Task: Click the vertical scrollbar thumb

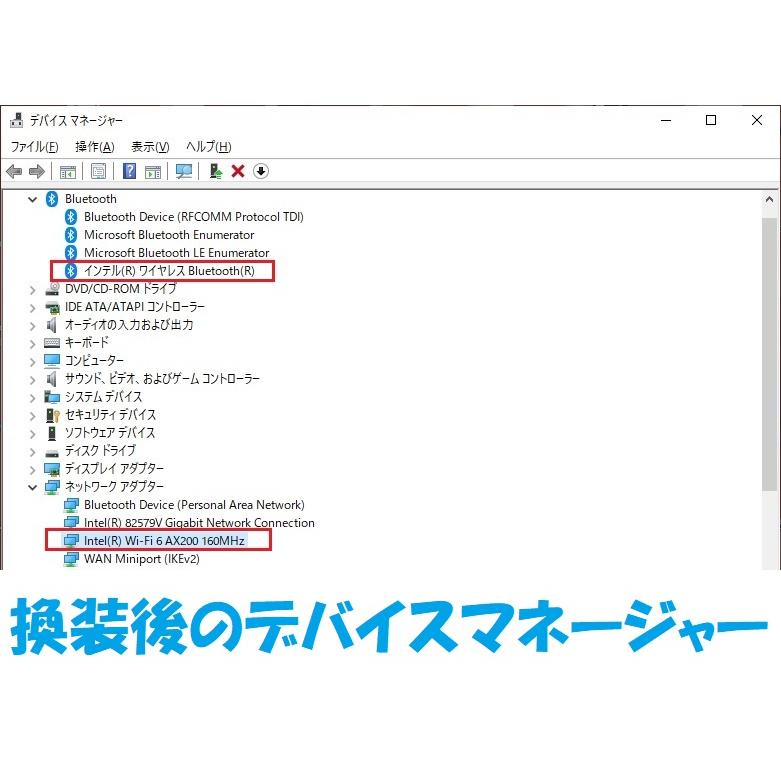Action: pos(769,354)
